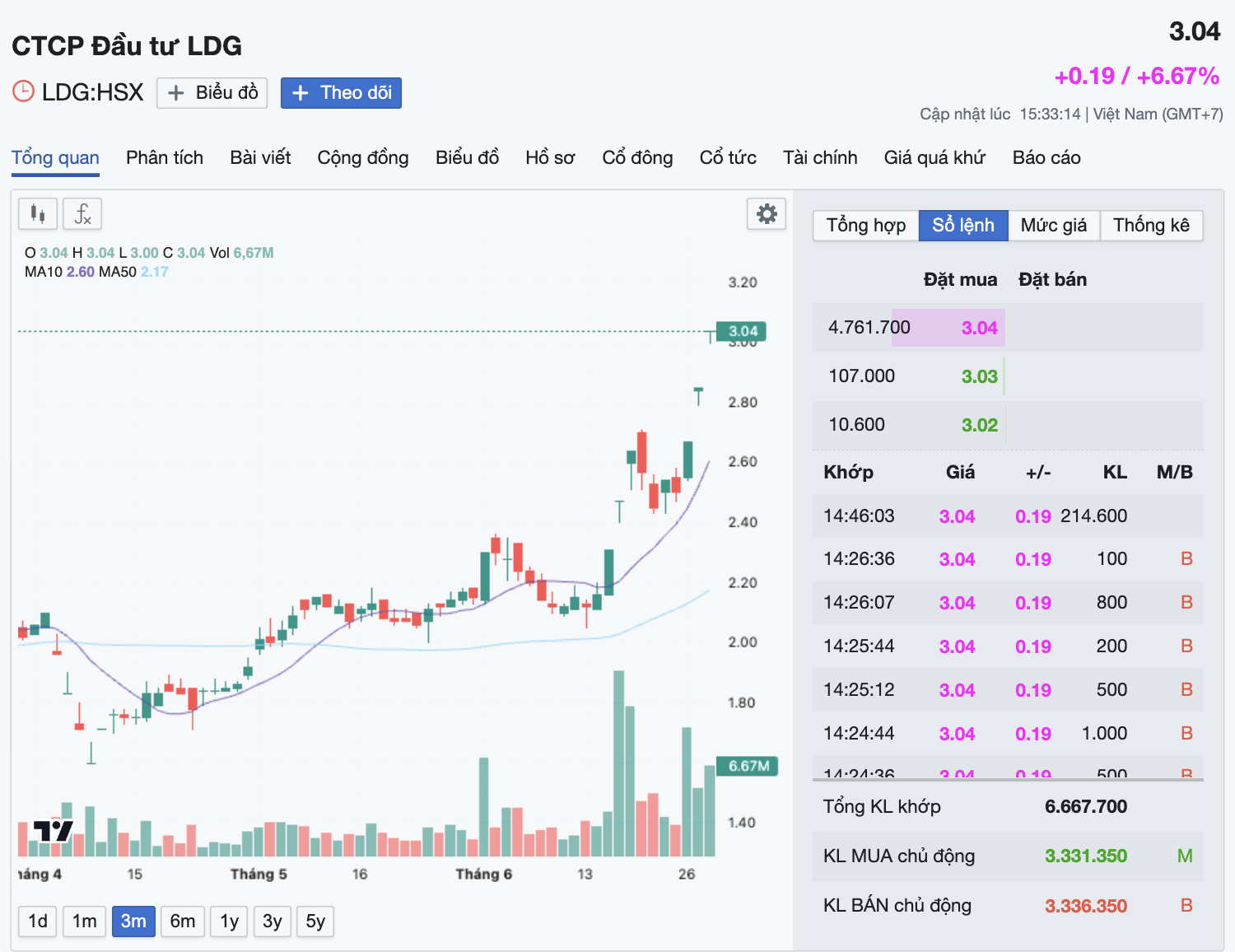
Task: Click the 14:26:07 trade row
Action: point(1008,603)
